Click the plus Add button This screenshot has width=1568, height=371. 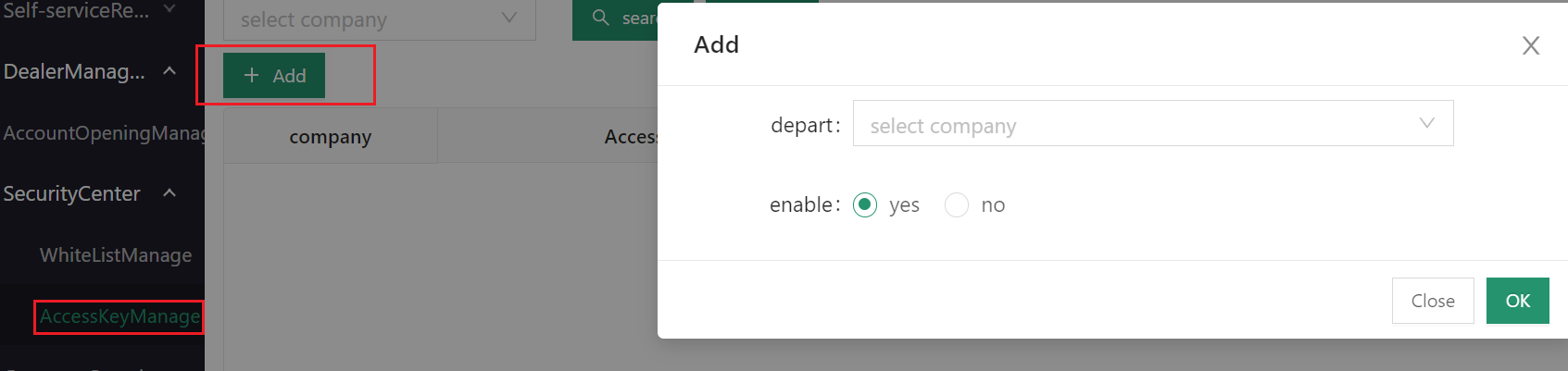click(274, 76)
